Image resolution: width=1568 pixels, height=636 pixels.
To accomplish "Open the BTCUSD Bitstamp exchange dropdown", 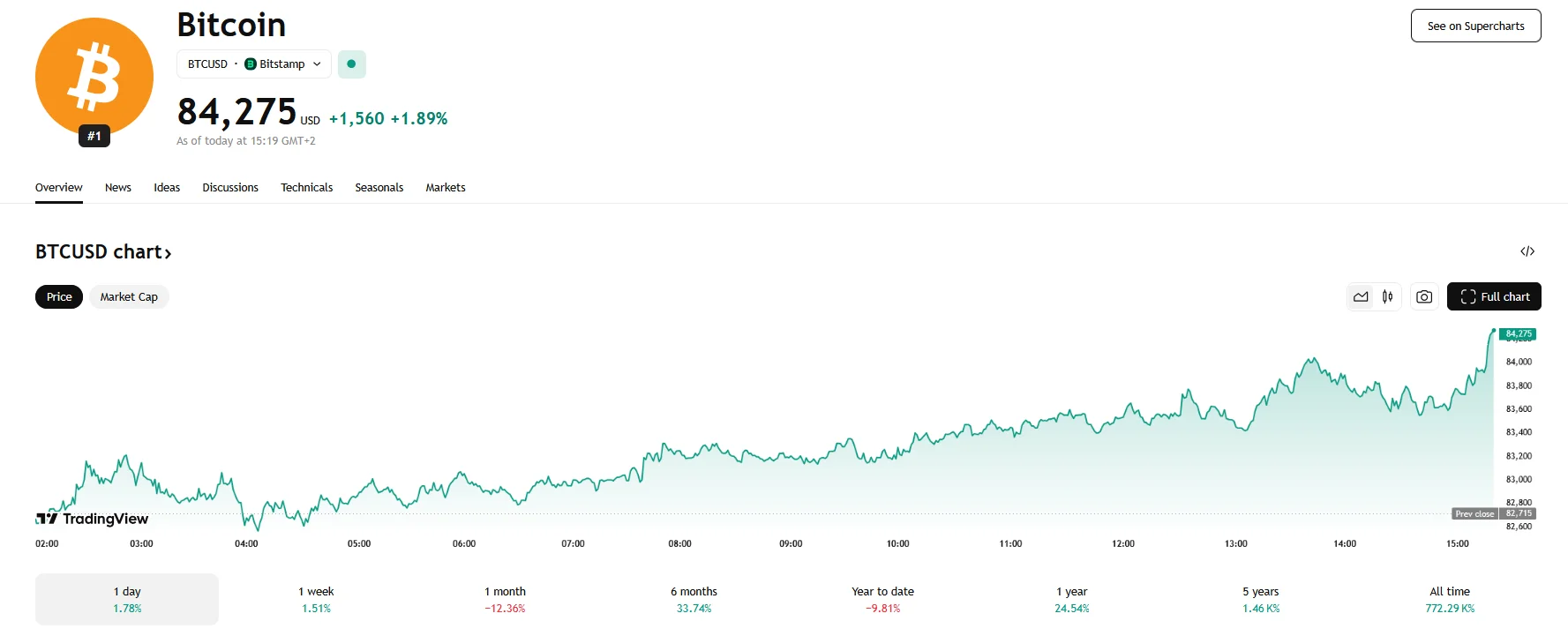I will pyautogui.click(x=254, y=64).
